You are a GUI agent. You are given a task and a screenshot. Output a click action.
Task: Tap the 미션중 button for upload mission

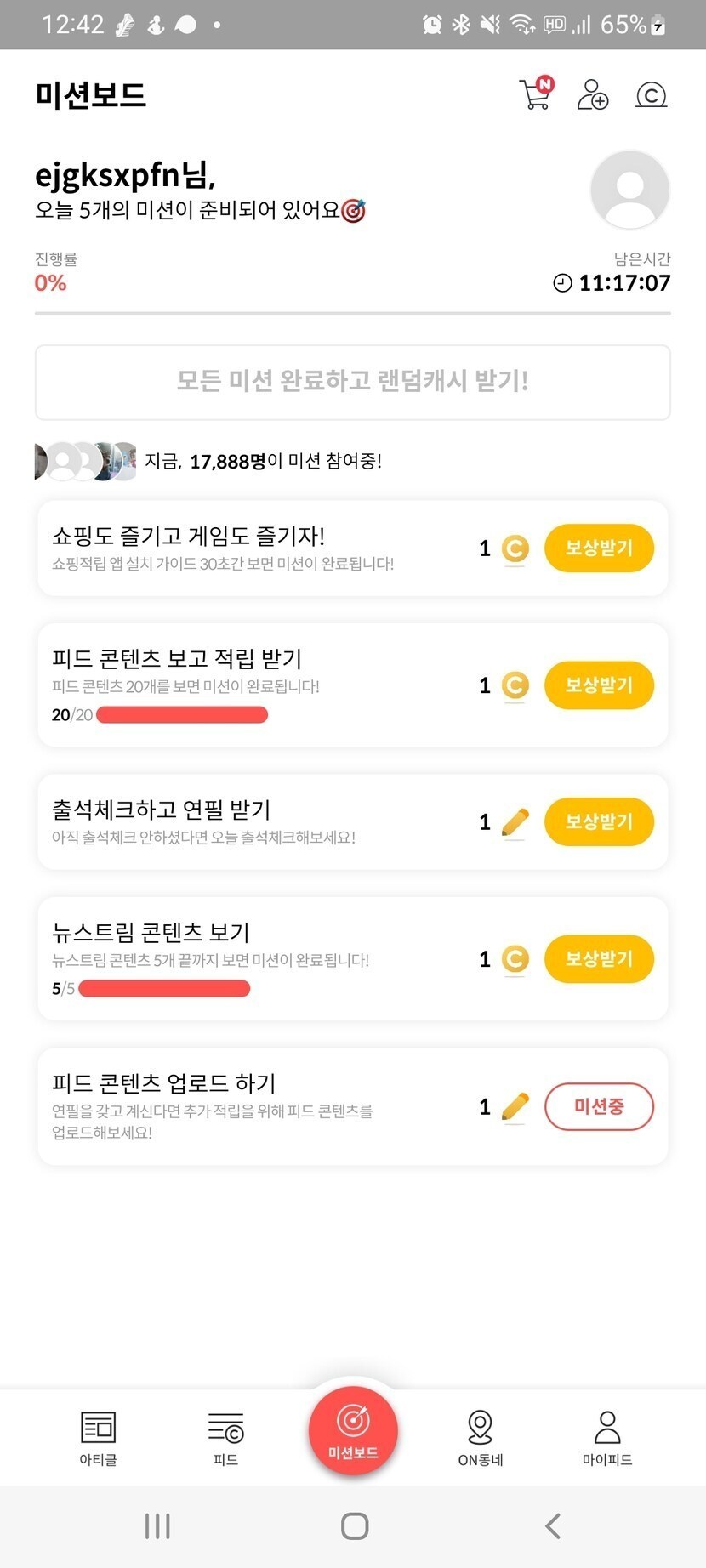(599, 1106)
